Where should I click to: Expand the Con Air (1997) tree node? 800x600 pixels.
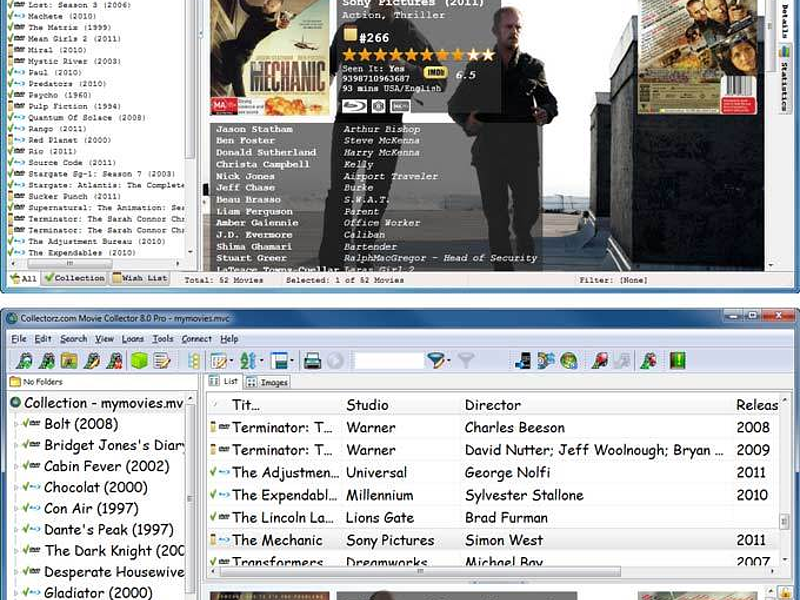click(16, 509)
